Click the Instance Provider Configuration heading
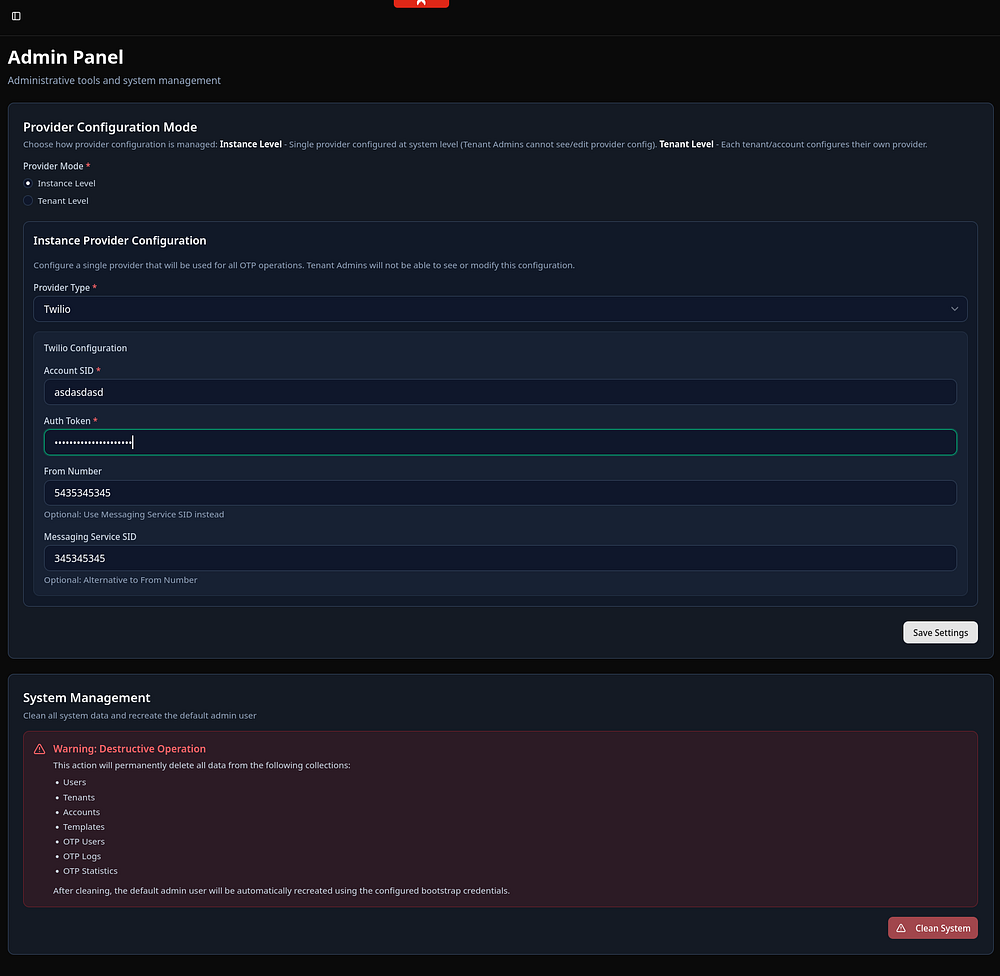Screen dimensions: 1000x976 coord(120,240)
